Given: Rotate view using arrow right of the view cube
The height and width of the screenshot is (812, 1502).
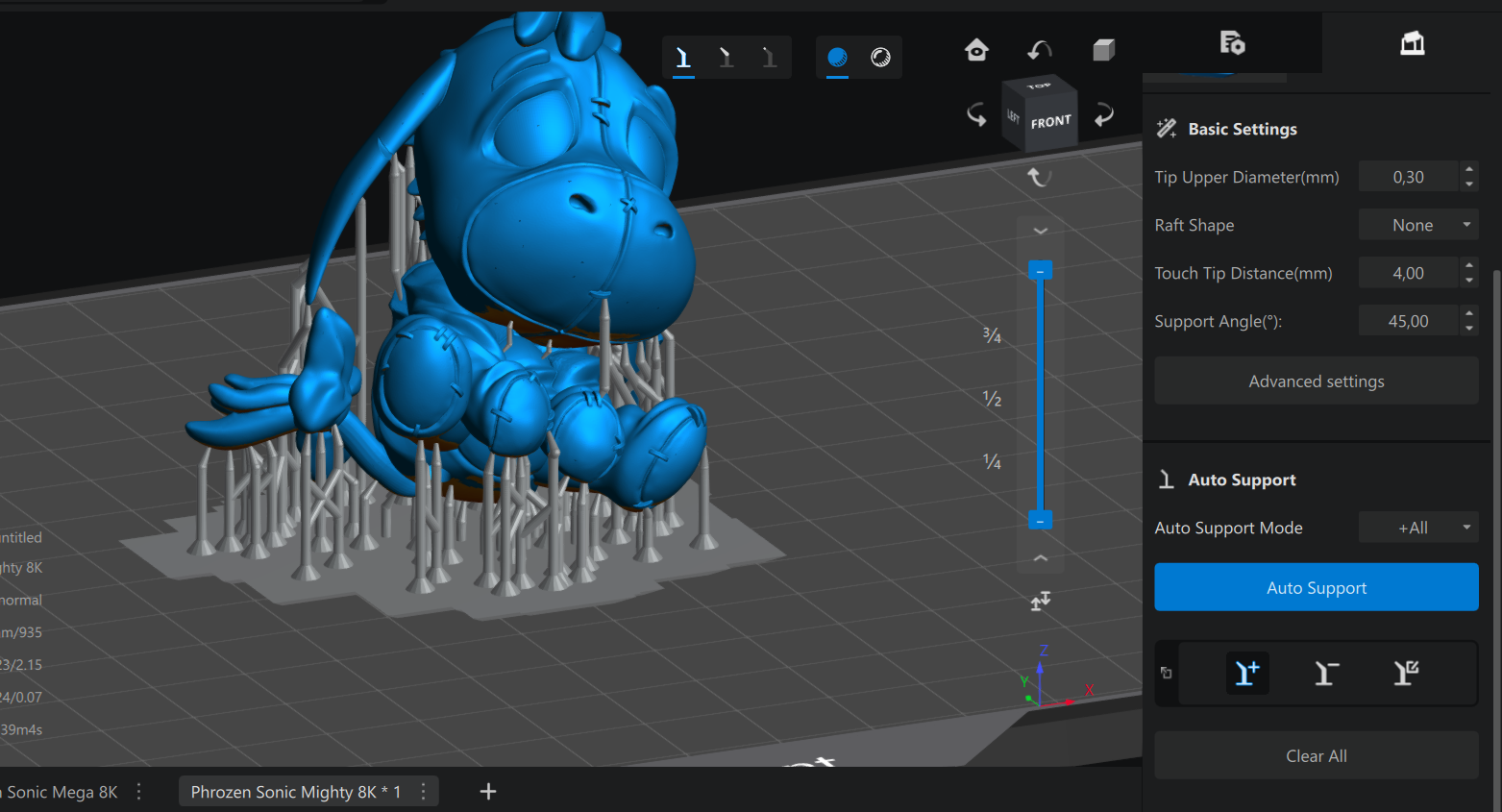Looking at the screenshot, I should click(x=1104, y=115).
